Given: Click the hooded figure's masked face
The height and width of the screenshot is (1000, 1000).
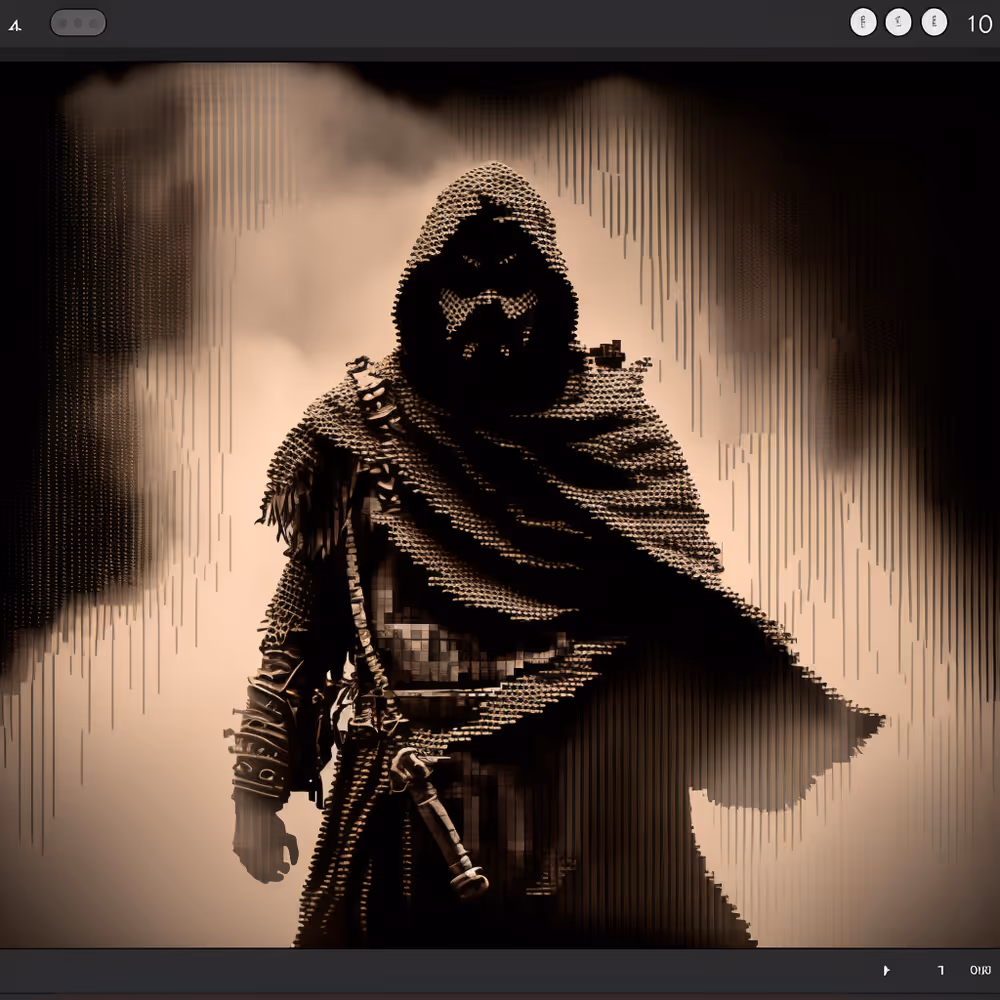Looking at the screenshot, I should coord(487,310).
